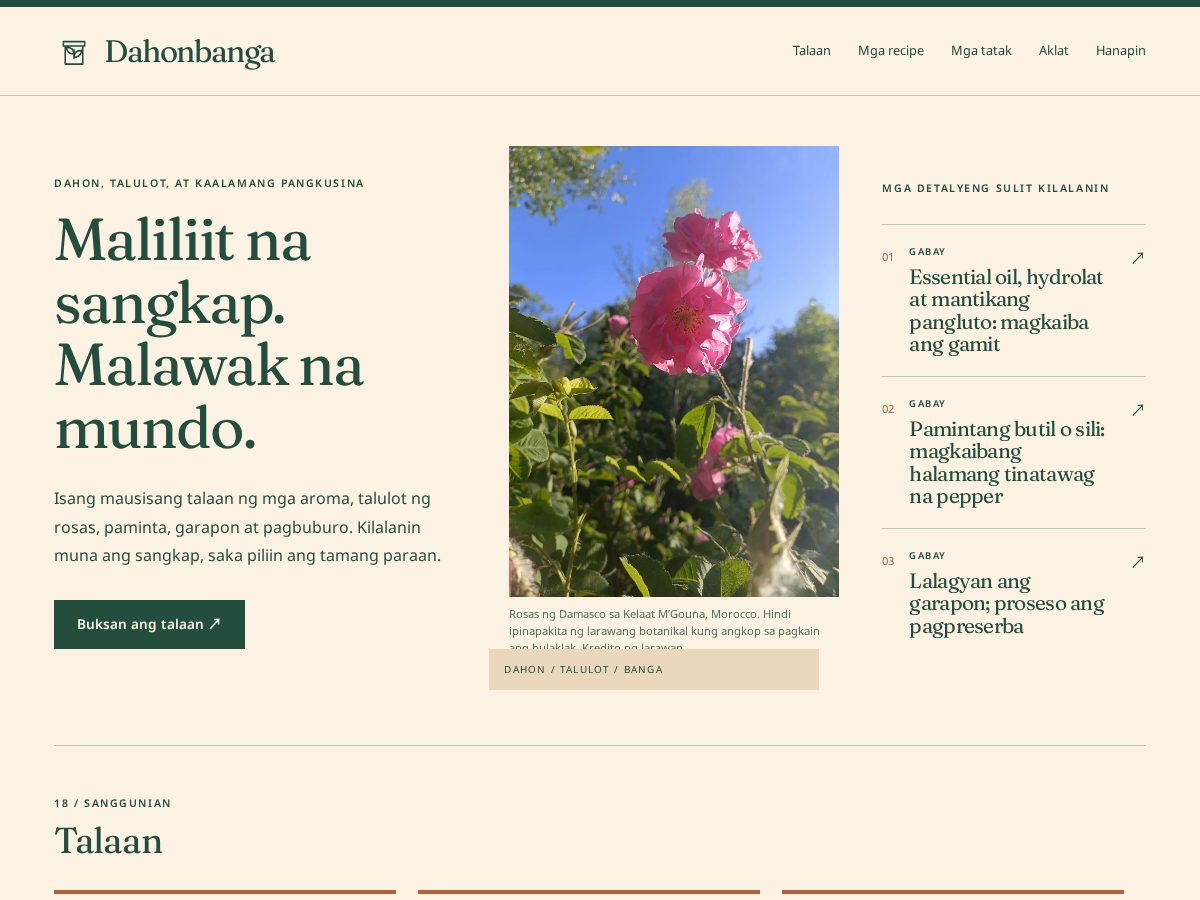Open the Aklat menu item
Image resolution: width=1200 pixels, height=900 pixels.
(1054, 50)
